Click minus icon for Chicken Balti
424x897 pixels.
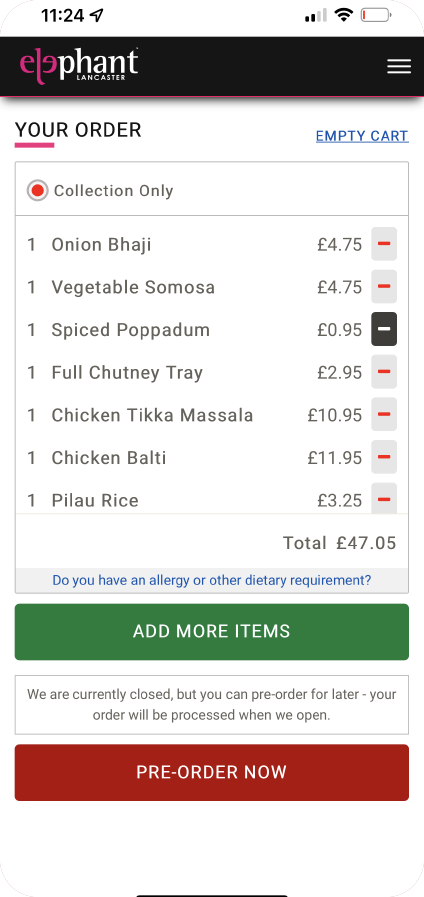[384, 458]
